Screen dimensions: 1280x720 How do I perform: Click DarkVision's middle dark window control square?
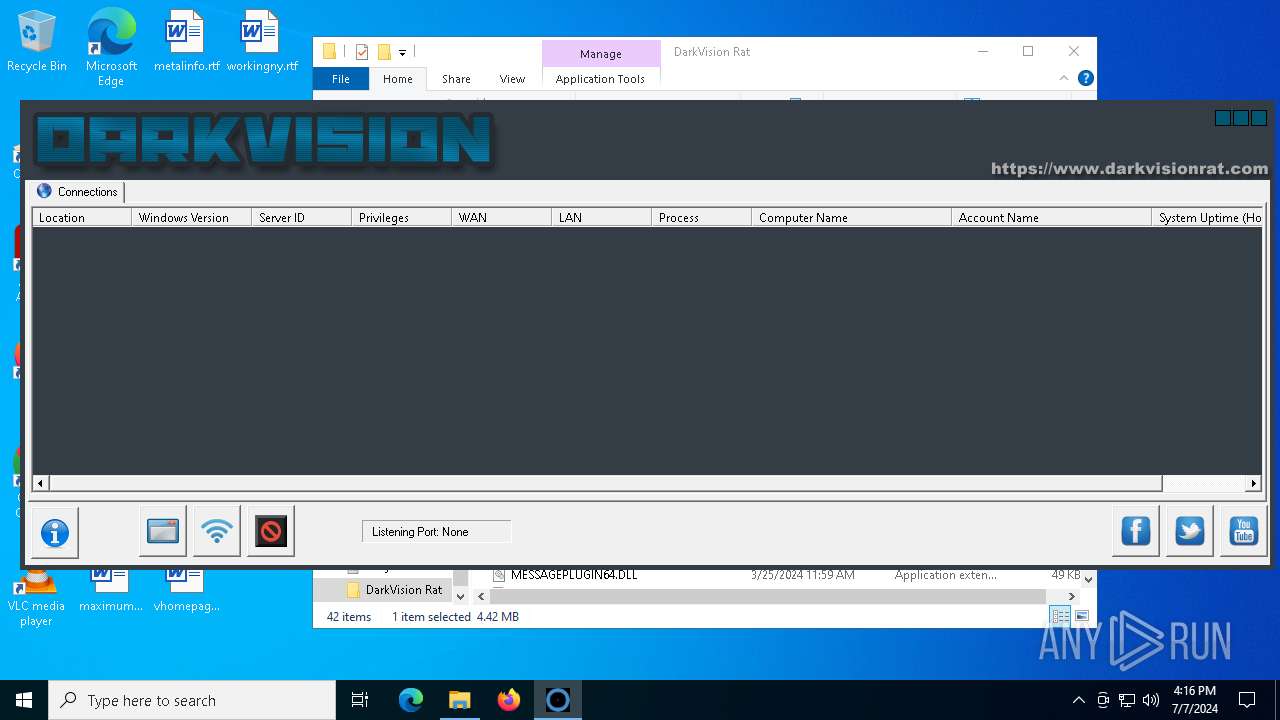pos(1241,118)
